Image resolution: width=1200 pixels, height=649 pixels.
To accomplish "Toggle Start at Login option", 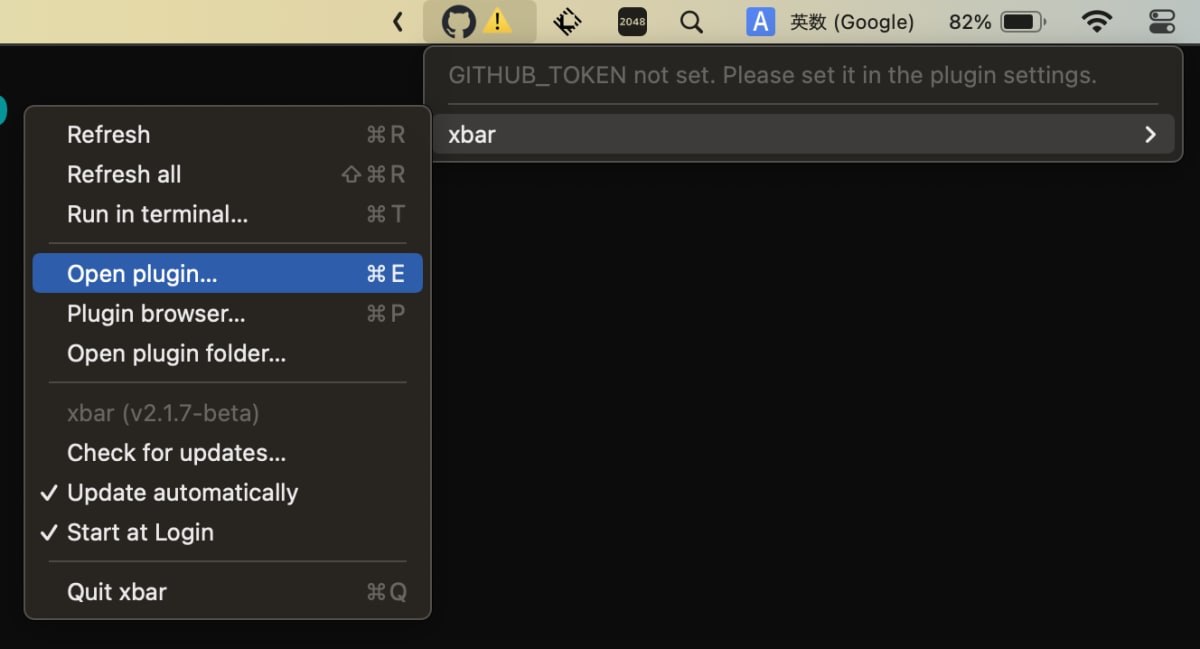I will [x=228, y=532].
